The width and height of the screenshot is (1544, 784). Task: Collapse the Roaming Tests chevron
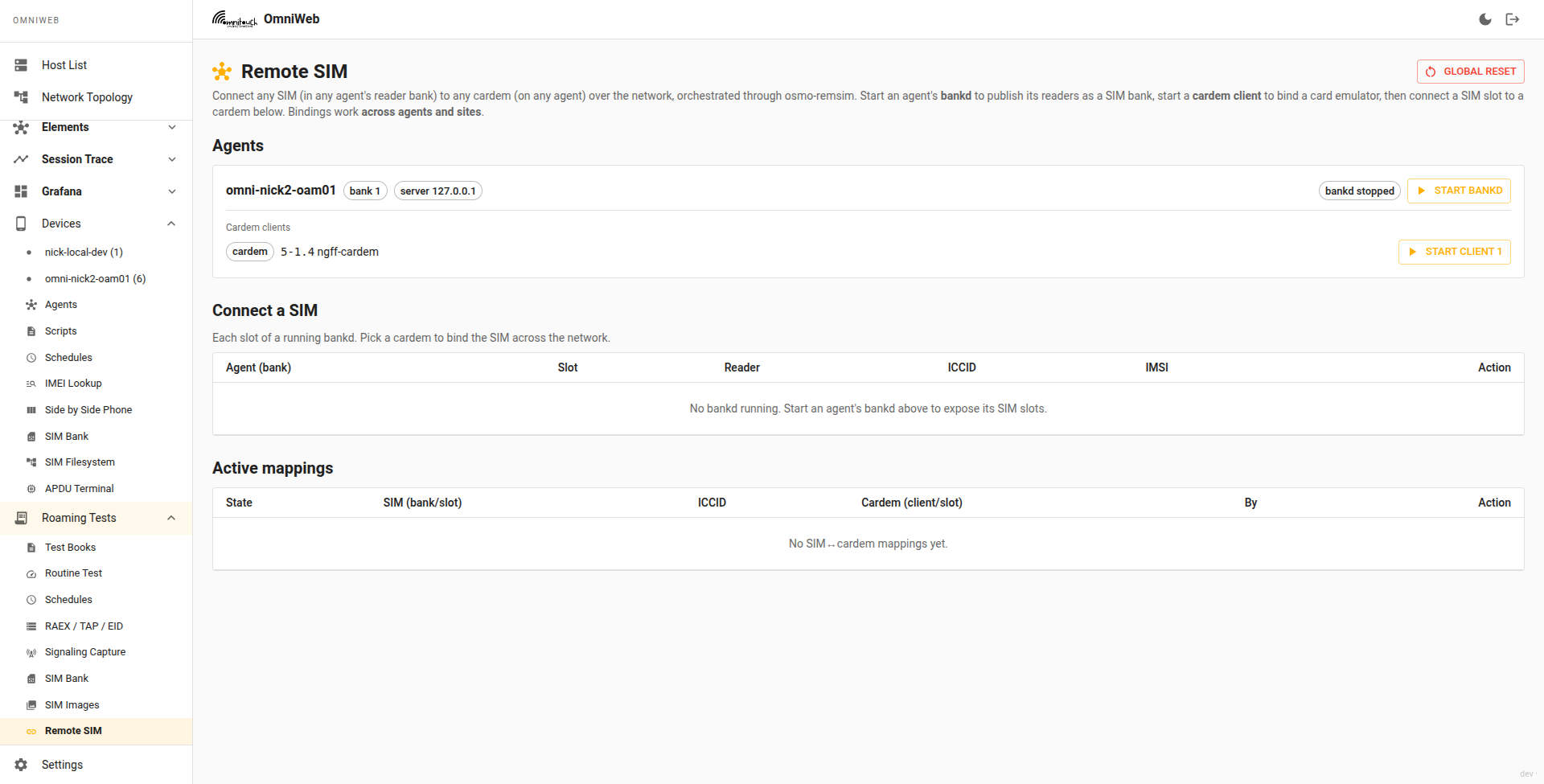pyautogui.click(x=171, y=518)
